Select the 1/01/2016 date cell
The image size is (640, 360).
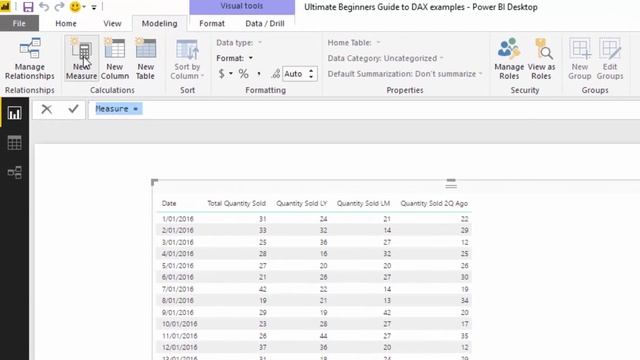click(x=178, y=219)
